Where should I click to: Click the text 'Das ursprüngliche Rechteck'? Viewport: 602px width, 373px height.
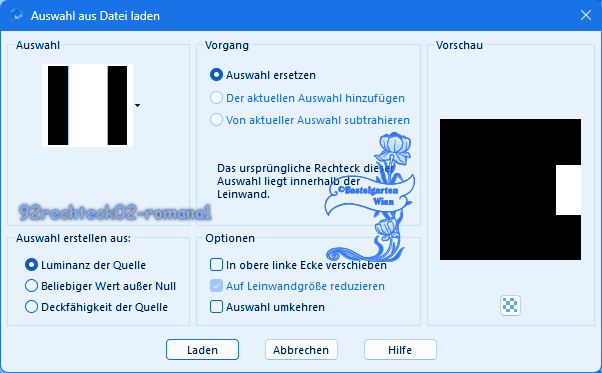pos(289,168)
